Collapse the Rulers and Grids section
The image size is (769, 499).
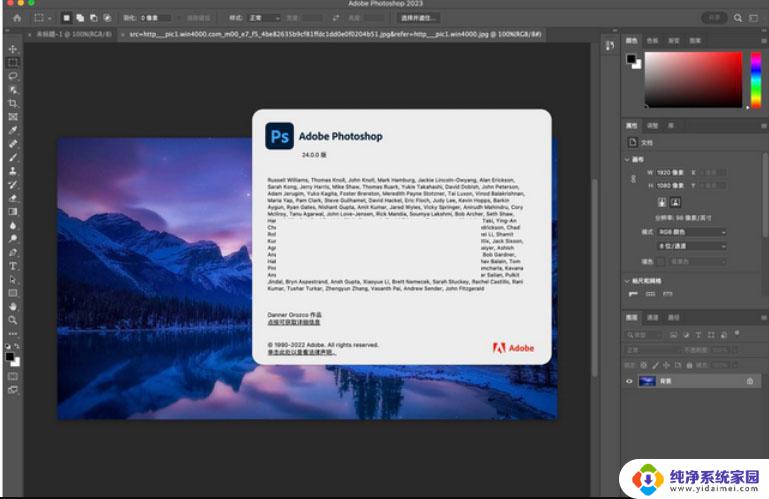[627, 281]
